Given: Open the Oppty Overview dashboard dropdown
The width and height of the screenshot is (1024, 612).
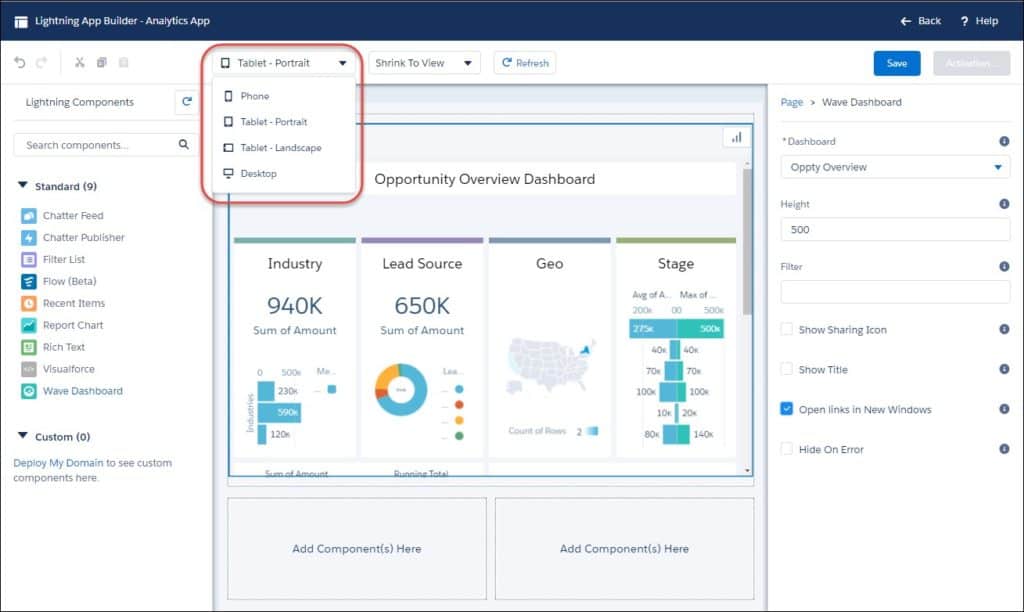Looking at the screenshot, I should click(x=895, y=167).
